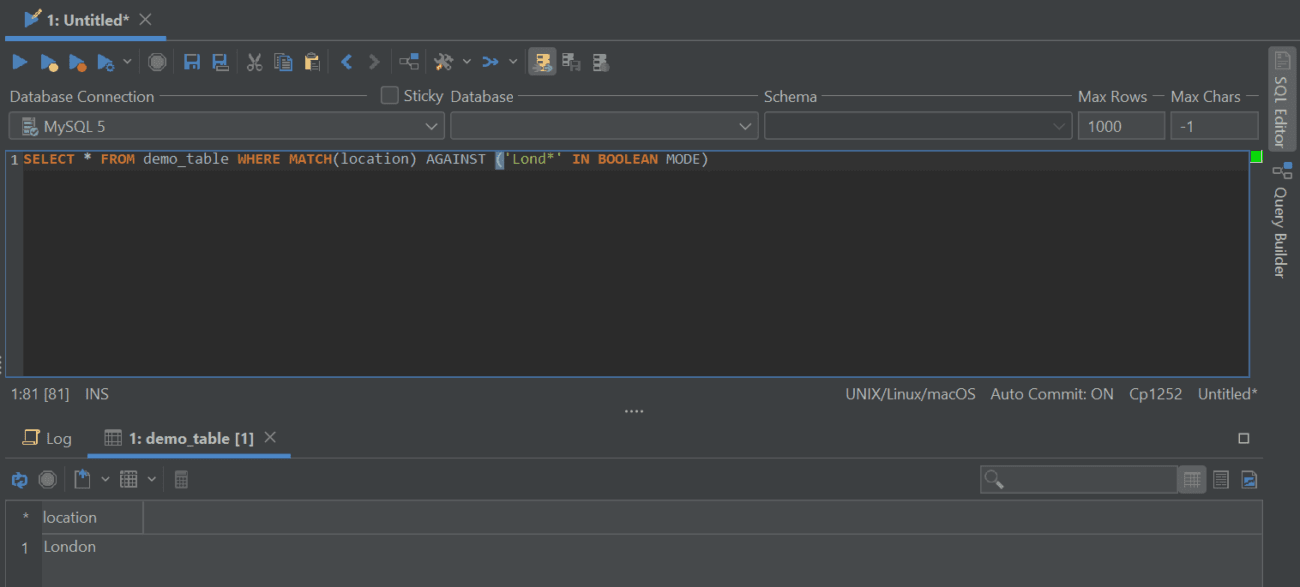Switch result view to text mode icon
This screenshot has width=1300, height=587.
(1221, 479)
